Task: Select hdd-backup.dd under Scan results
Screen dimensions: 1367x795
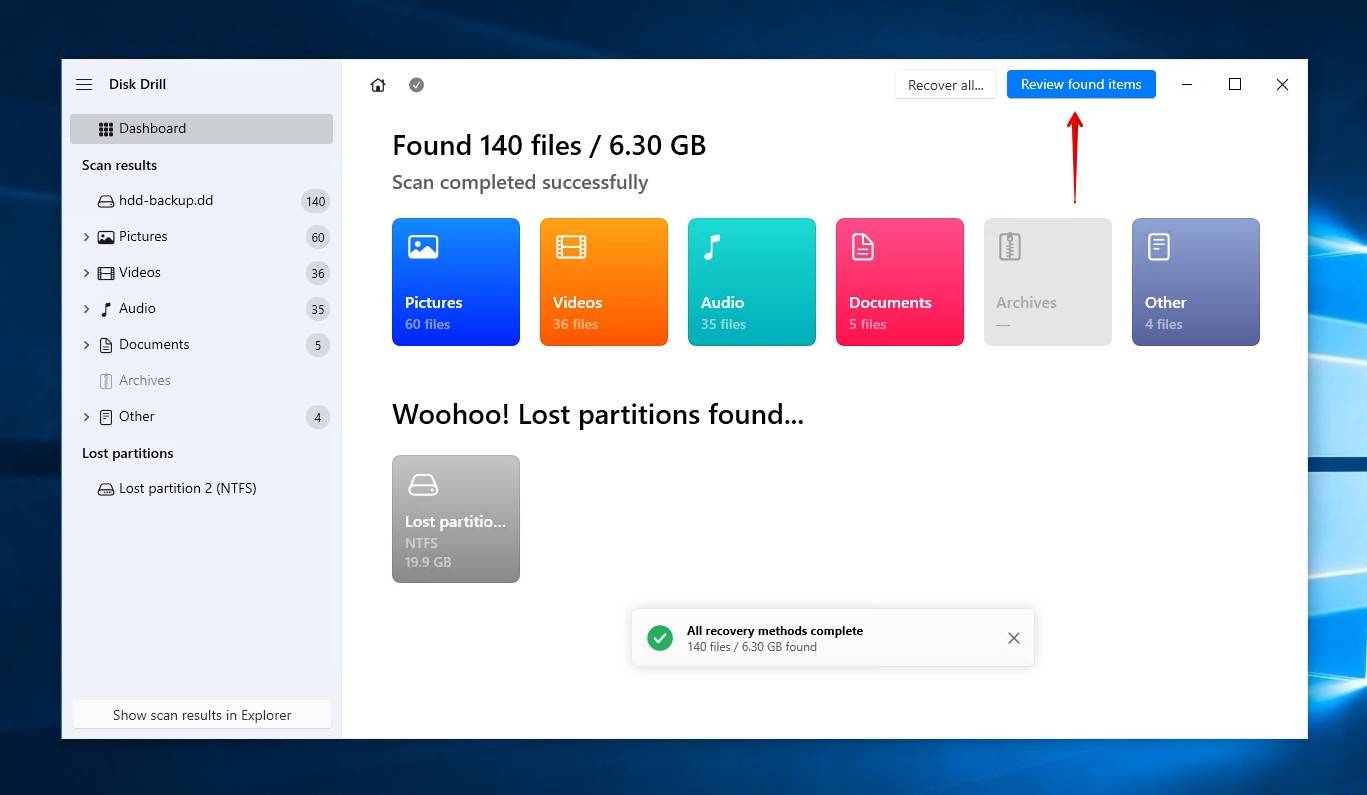Action: click(x=166, y=201)
